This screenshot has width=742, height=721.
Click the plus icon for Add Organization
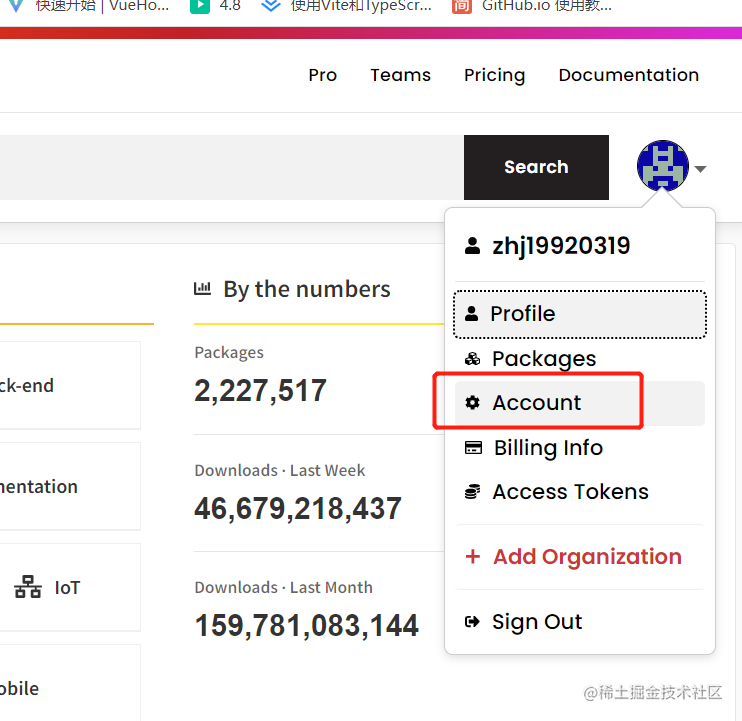point(473,557)
